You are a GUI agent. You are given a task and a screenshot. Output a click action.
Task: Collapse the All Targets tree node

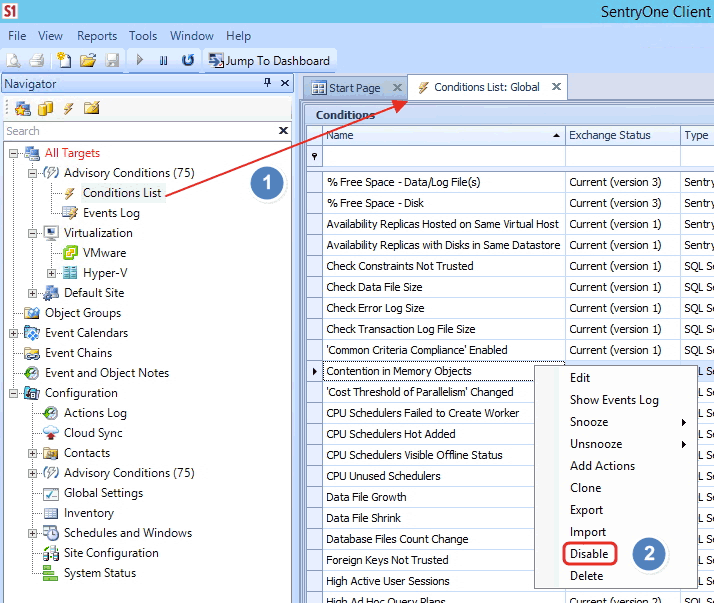coord(14,153)
